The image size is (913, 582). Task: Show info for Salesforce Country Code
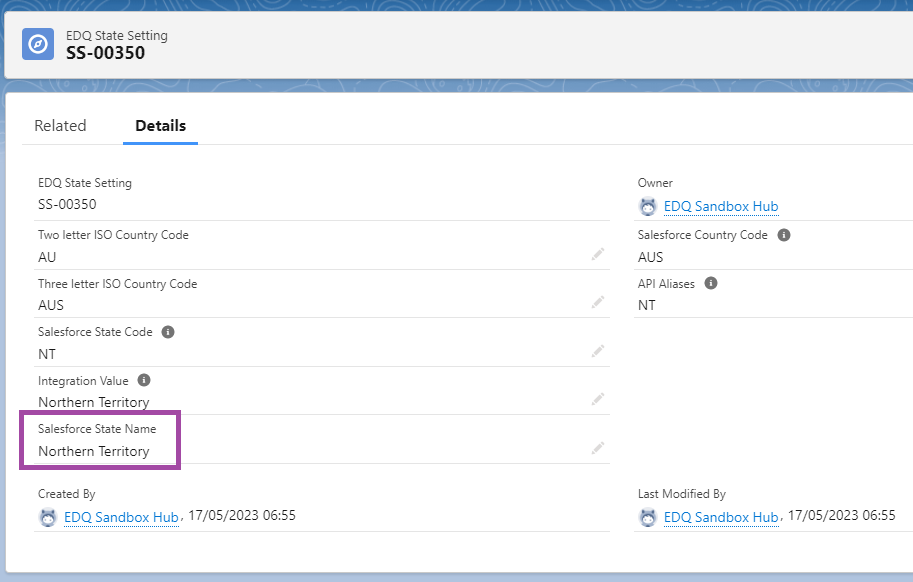(784, 235)
